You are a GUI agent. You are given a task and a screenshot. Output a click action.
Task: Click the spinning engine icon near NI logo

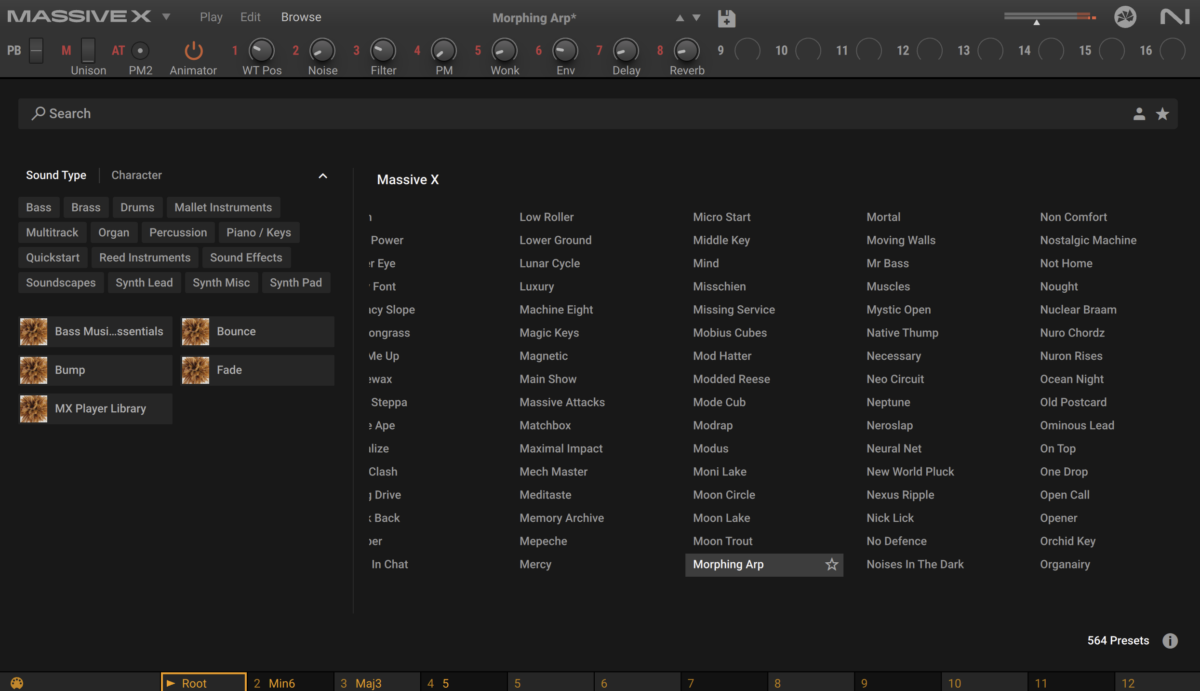tap(1125, 17)
